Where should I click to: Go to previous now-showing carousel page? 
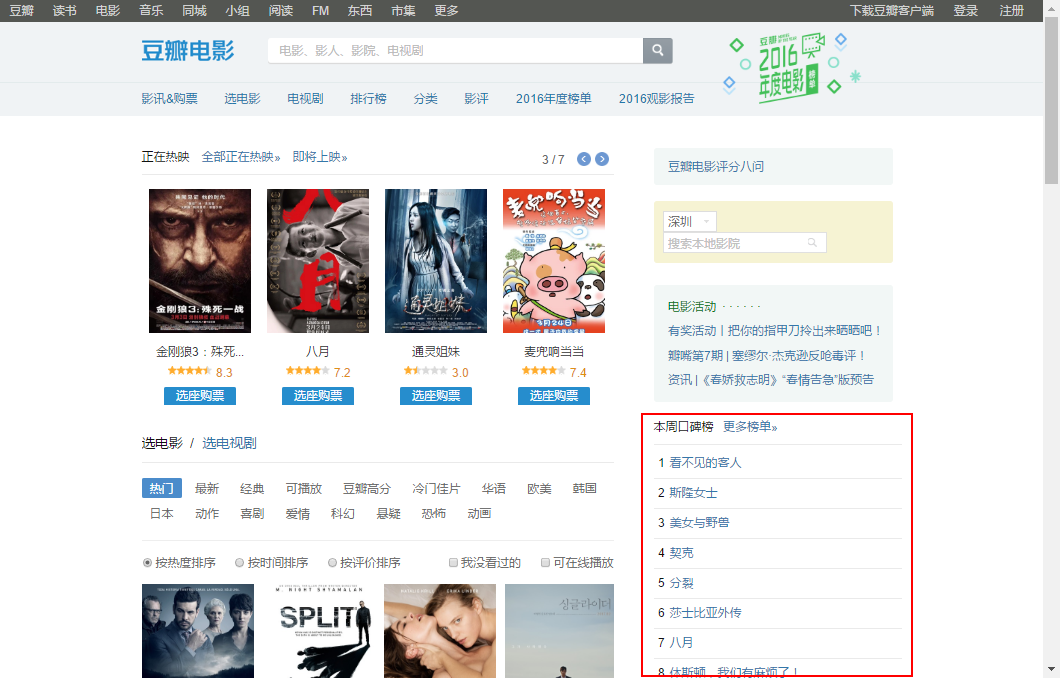584,159
